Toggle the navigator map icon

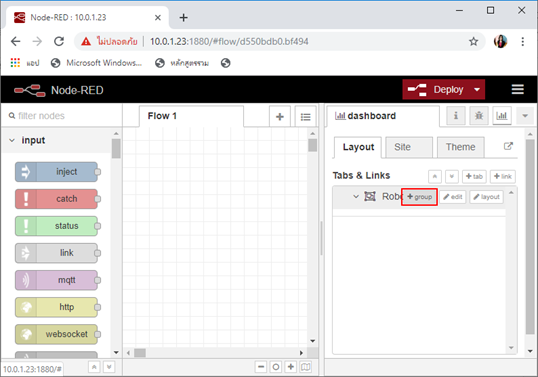pyautogui.click(x=305, y=367)
